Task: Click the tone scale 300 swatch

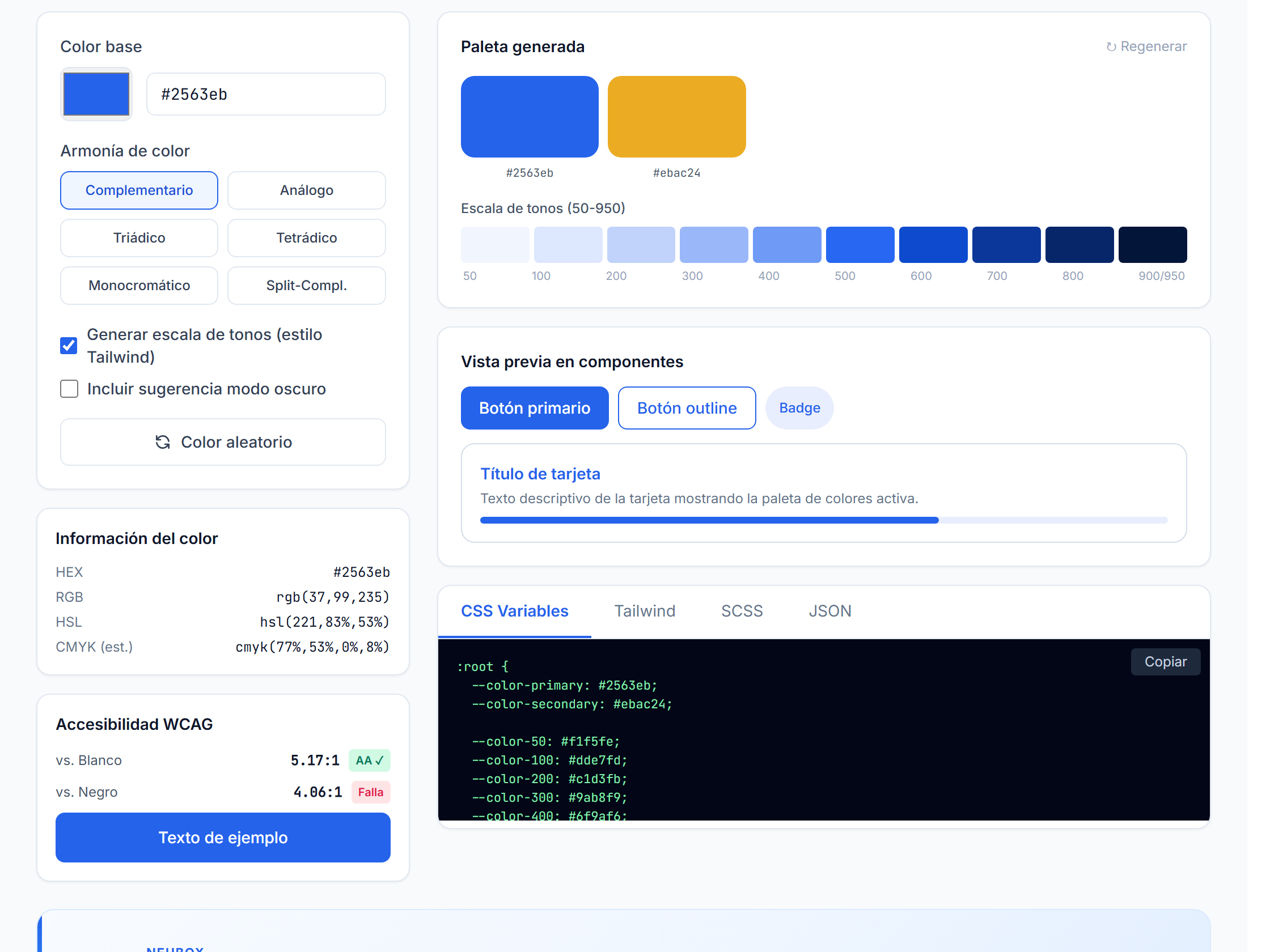Action: click(714, 244)
